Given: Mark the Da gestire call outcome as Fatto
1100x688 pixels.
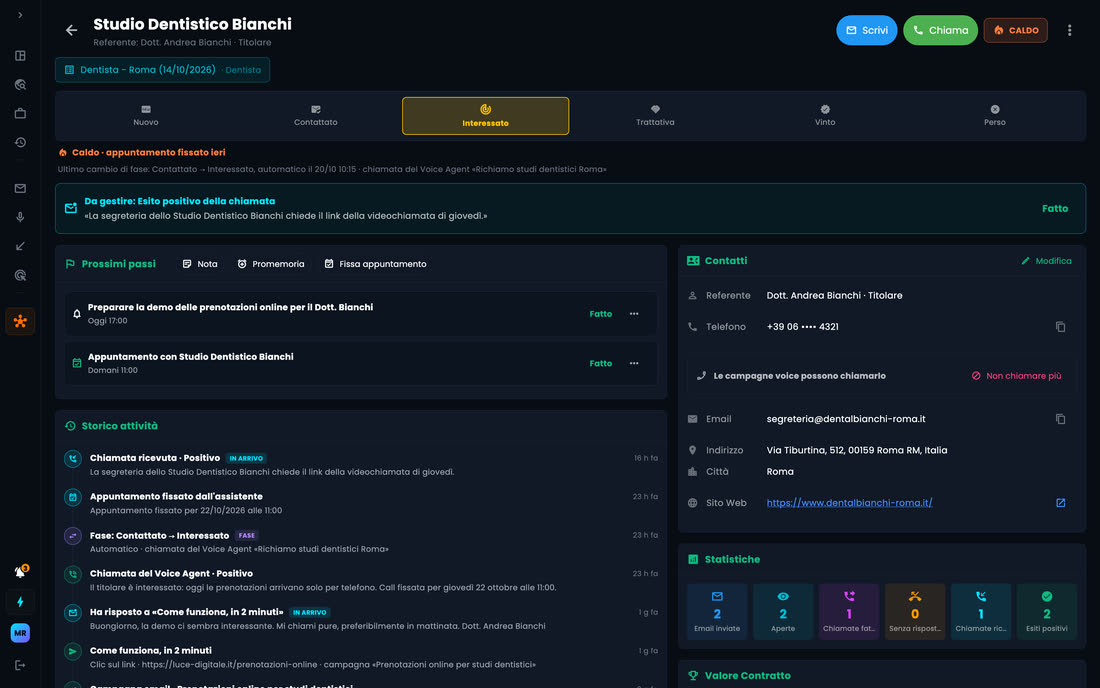Looking at the screenshot, I should (x=1054, y=208).
